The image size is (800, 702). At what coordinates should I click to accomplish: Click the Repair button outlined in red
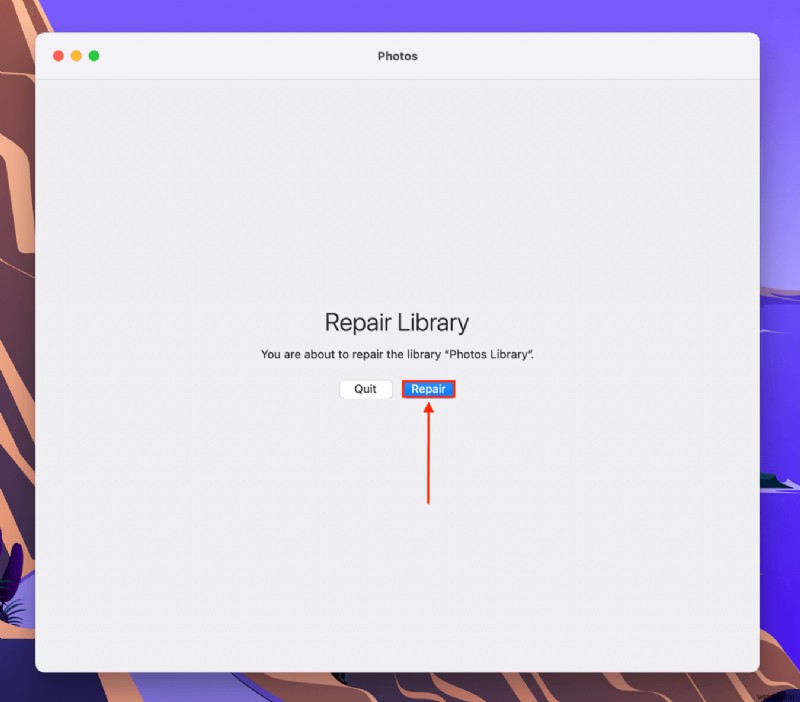point(428,389)
